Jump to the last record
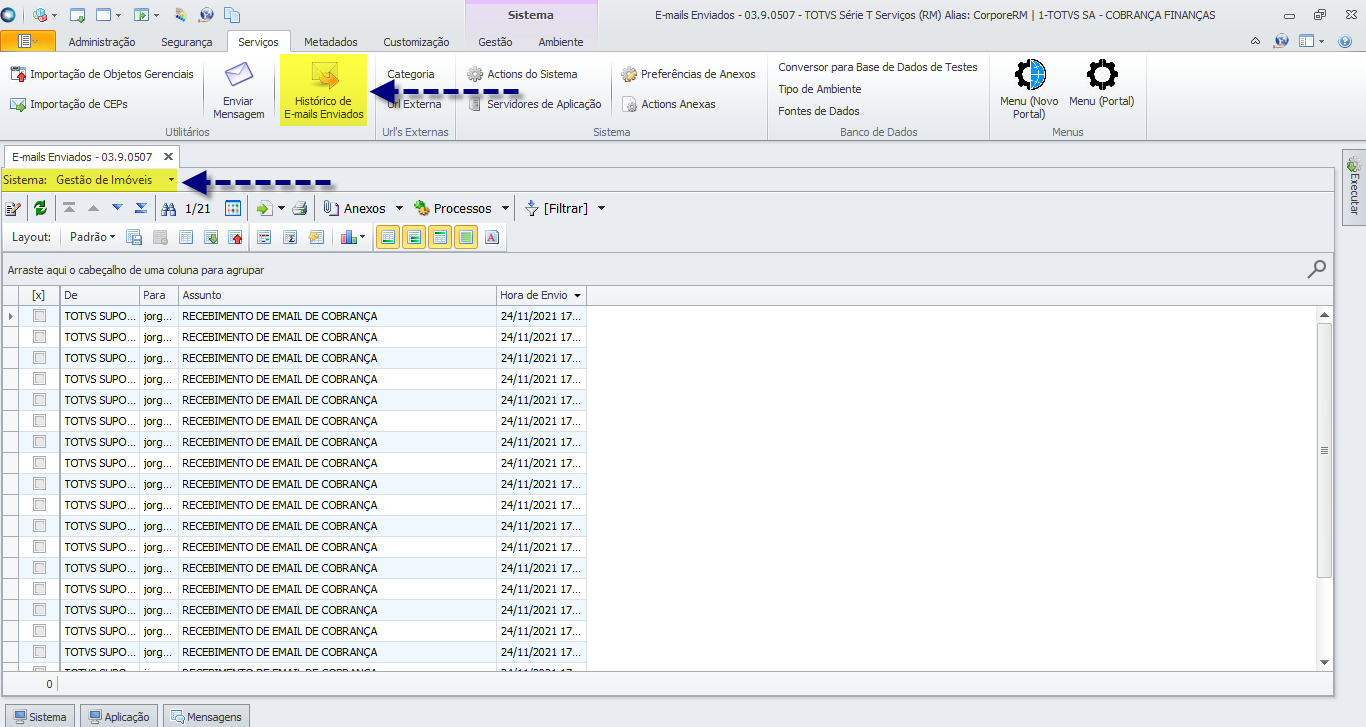 pyautogui.click(x=141, y=208)
